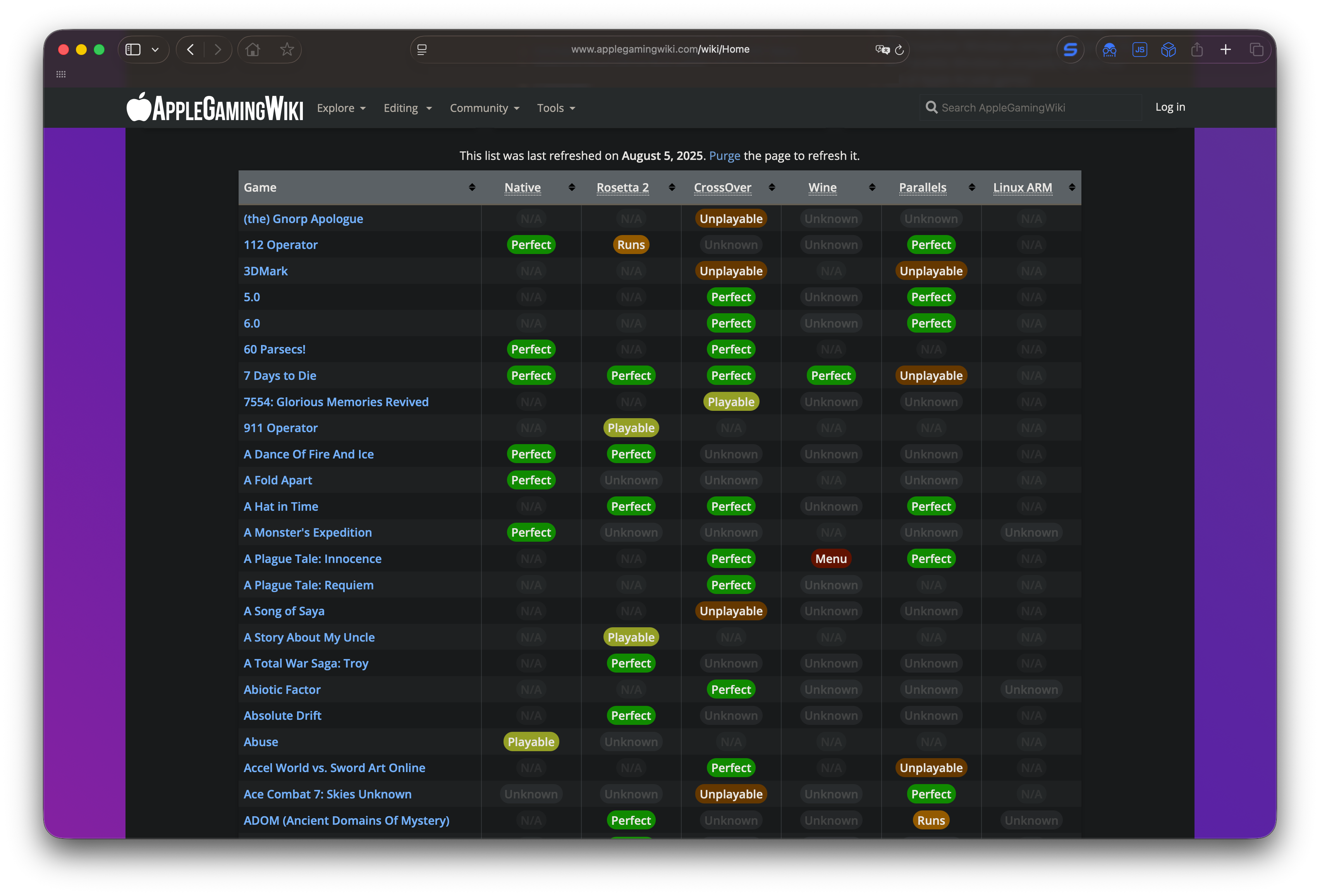The image size is (1320, 896).
Task: Click the Runs badge in 112 Operator row
Action: 631,245
